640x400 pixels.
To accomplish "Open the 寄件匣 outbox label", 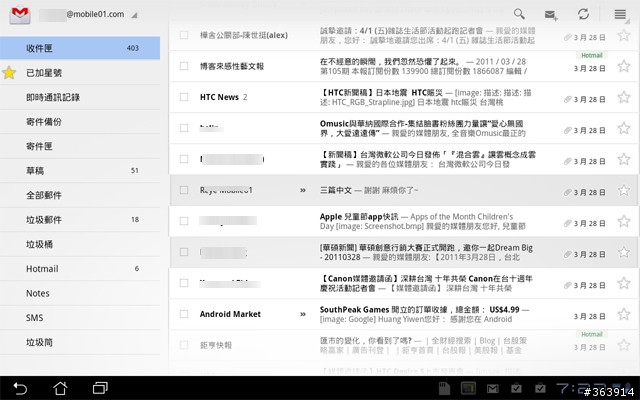I will pyautogui.click(x=80, y=146).
